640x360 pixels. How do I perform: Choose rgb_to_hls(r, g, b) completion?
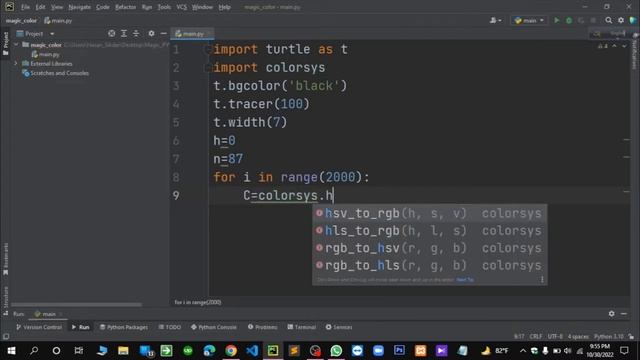[429, 265]
